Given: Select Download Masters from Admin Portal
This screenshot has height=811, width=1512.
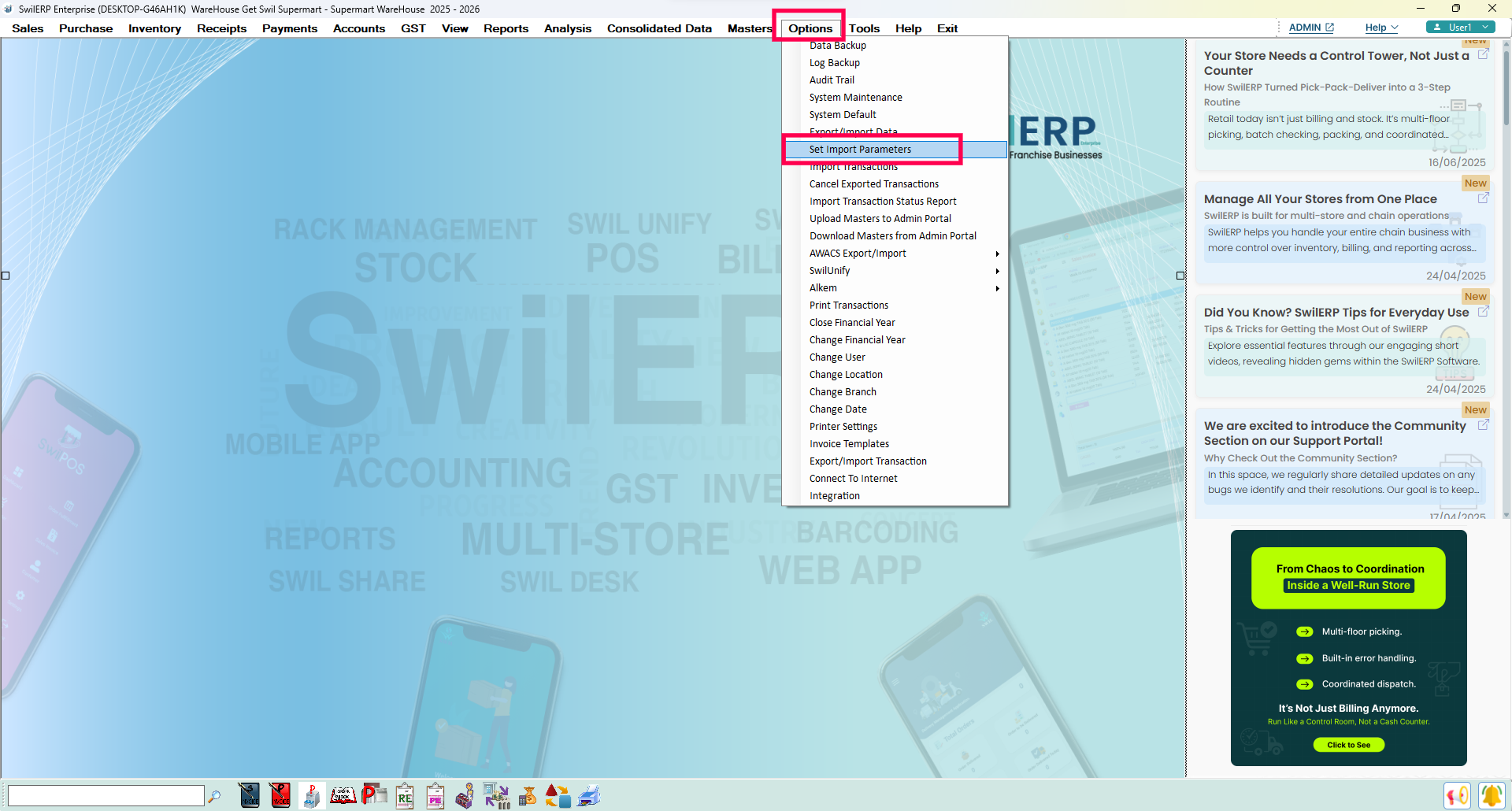Looking at the screenshot, I should point(895,236).
